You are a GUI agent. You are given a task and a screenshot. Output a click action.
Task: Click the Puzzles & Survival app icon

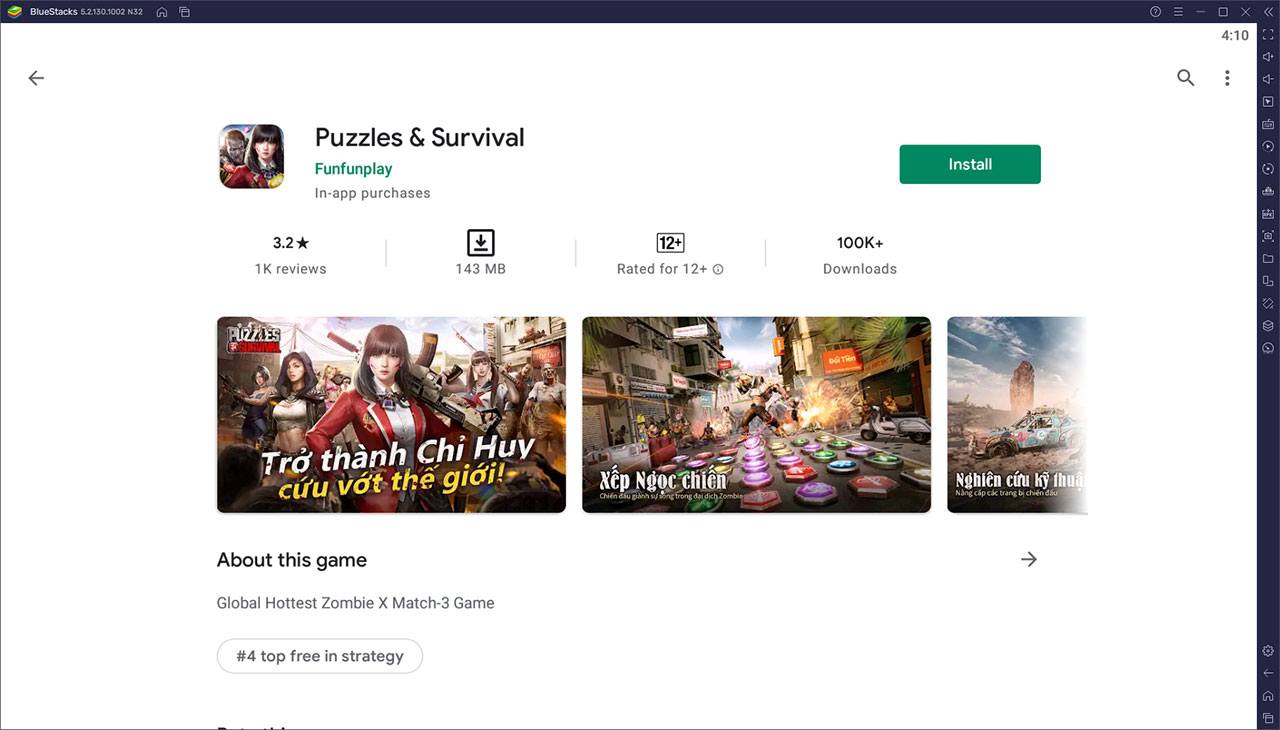(252, 156)
